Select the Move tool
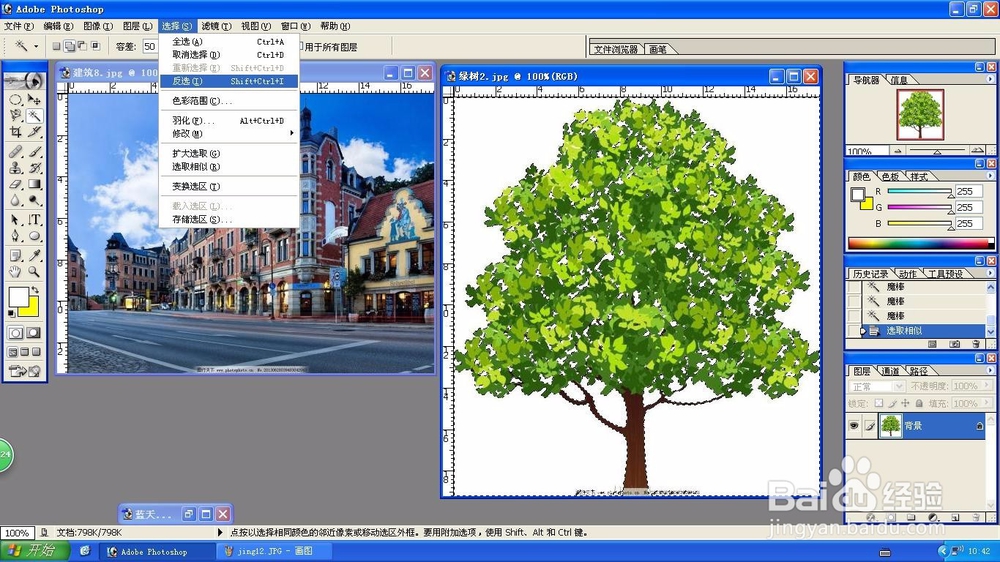 pos(34,100)
